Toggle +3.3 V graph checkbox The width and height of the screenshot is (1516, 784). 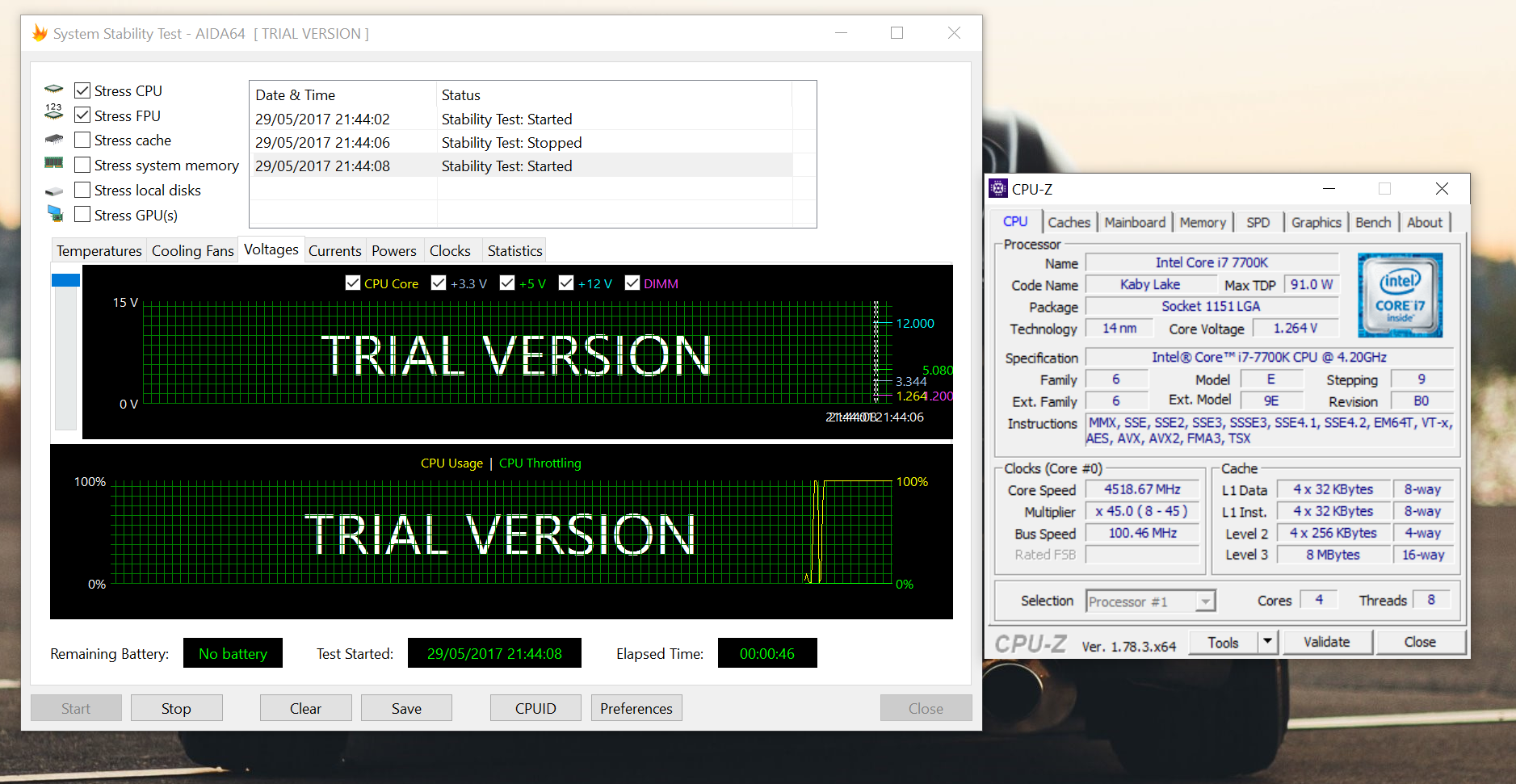tap(439, 283)
